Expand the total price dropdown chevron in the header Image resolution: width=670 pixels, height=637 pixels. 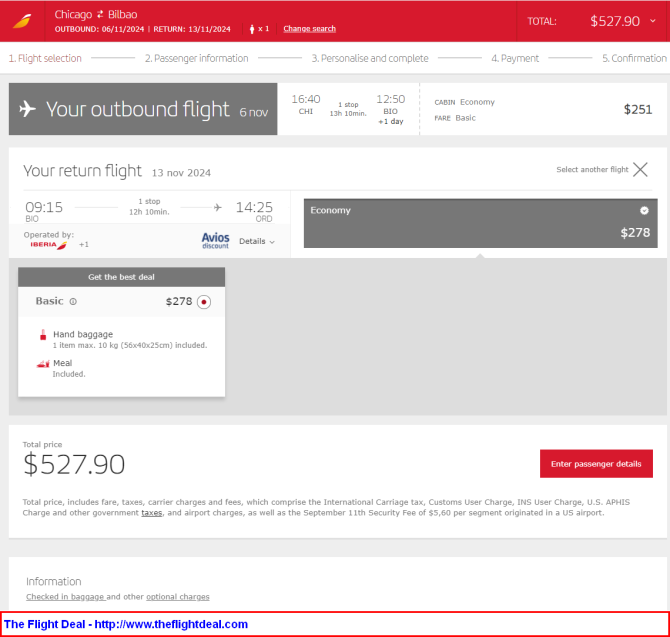pyautogui.click(x=652, y=21)
